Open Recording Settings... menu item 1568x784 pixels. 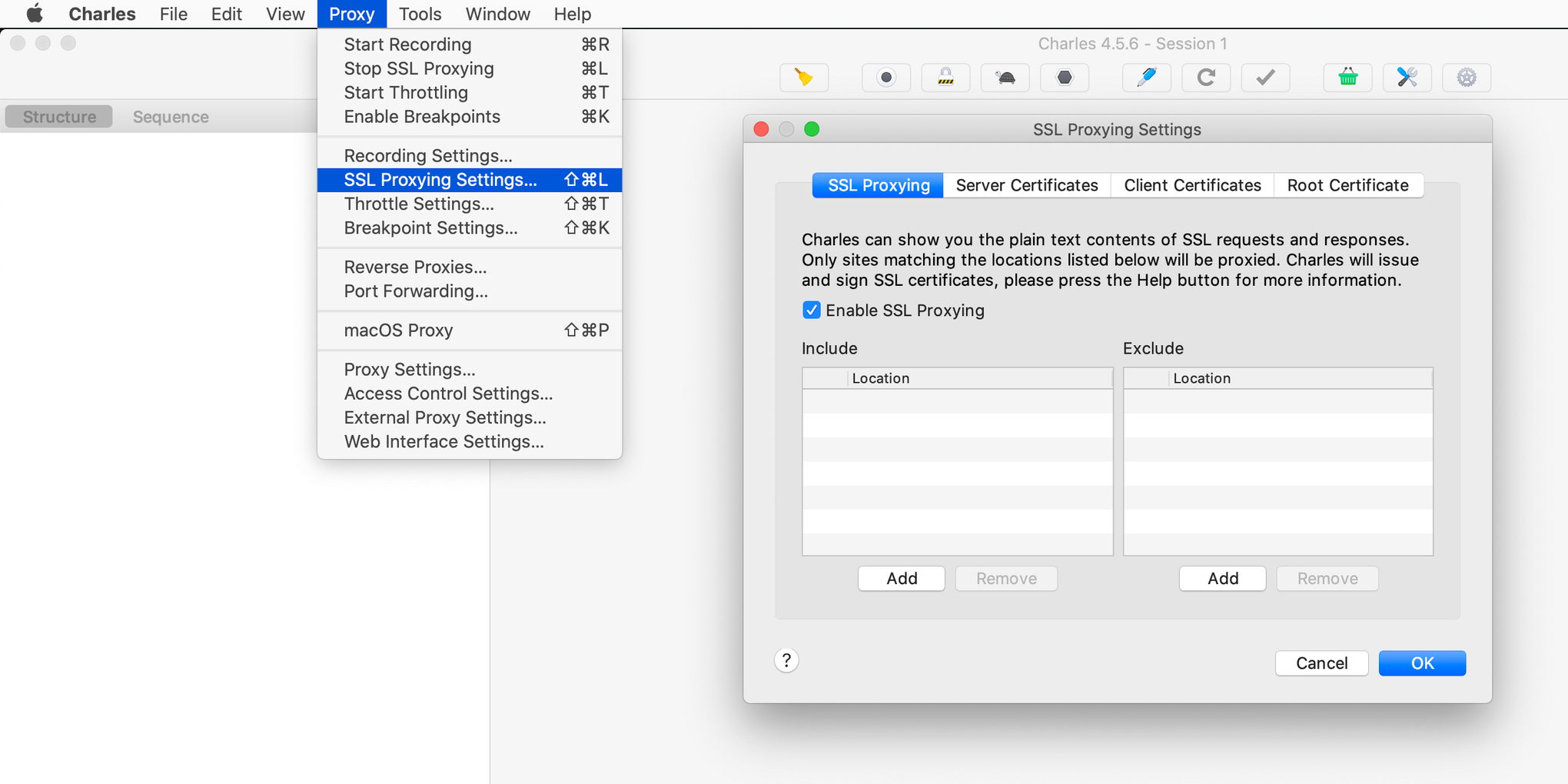point(470,155)
